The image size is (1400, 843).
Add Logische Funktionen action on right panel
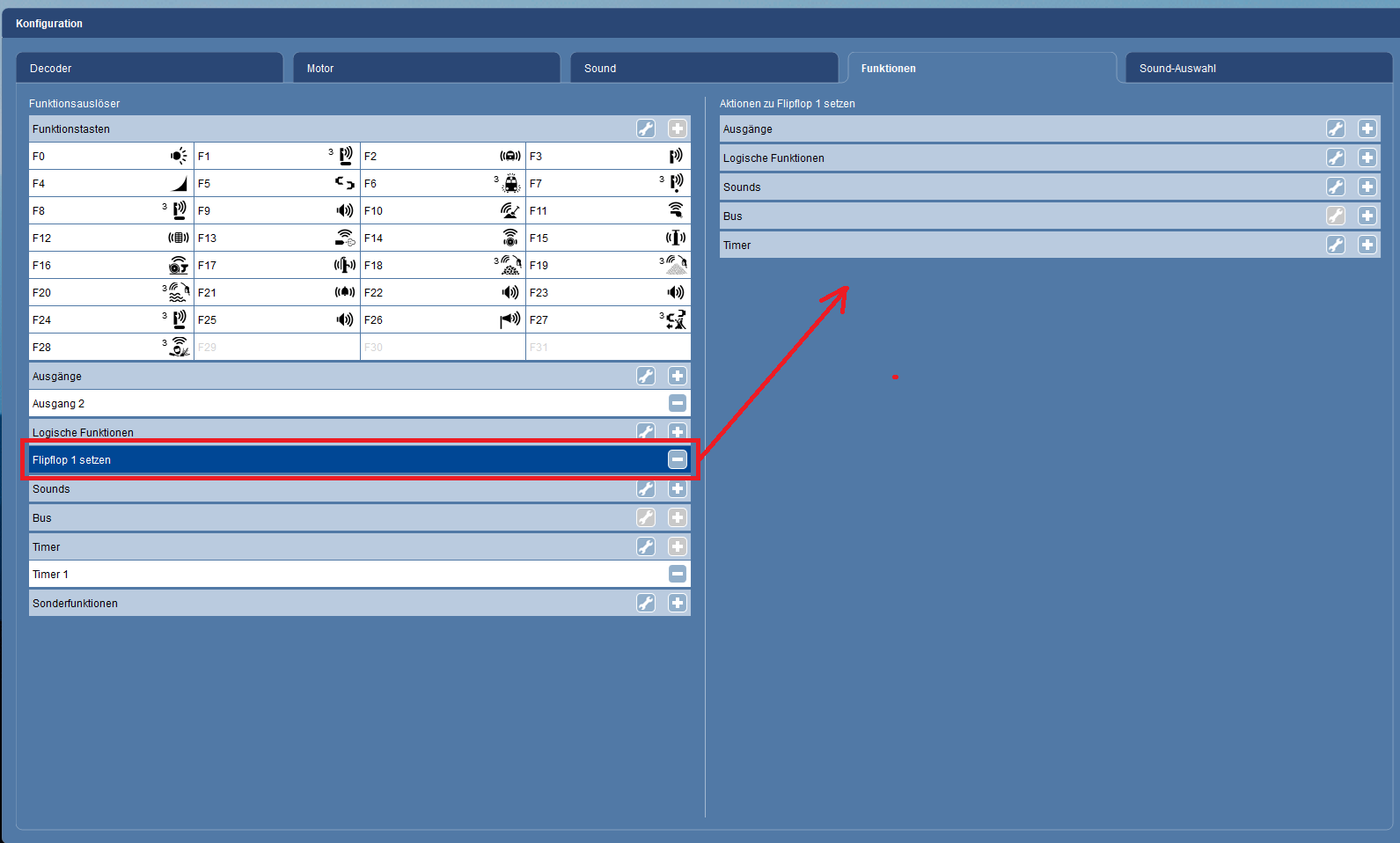[1367, 158]
